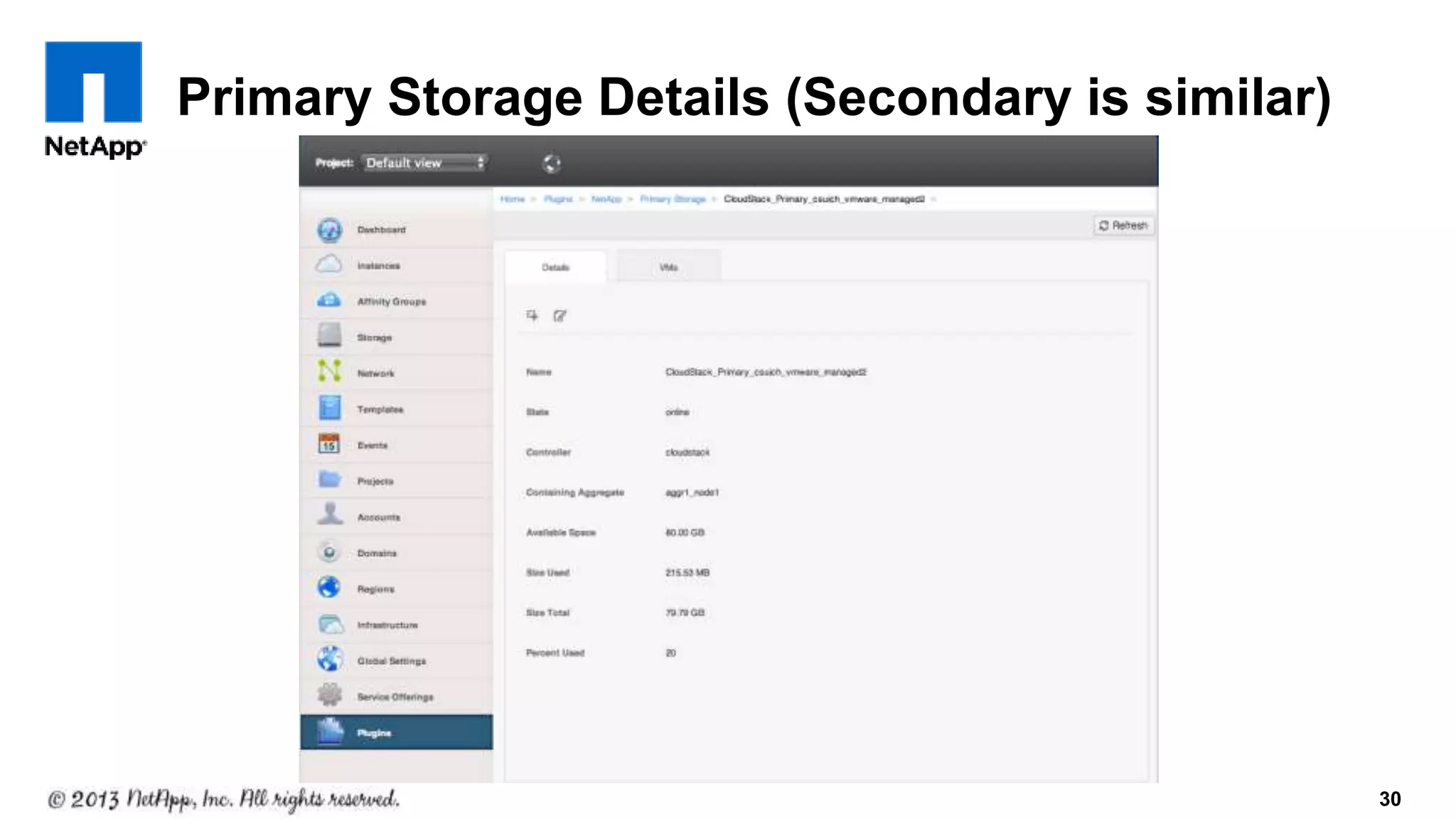This screenshot has width=1456, height=819.
Task: Go to Home breadcrumb link
Action: point(512,199)
